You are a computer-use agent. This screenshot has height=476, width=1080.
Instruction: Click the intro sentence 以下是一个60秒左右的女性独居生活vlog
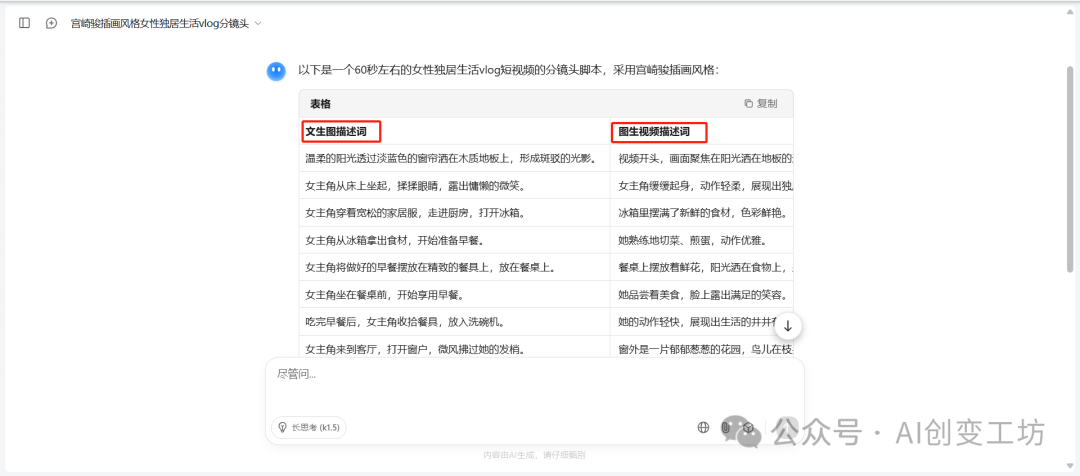(508, 70)
